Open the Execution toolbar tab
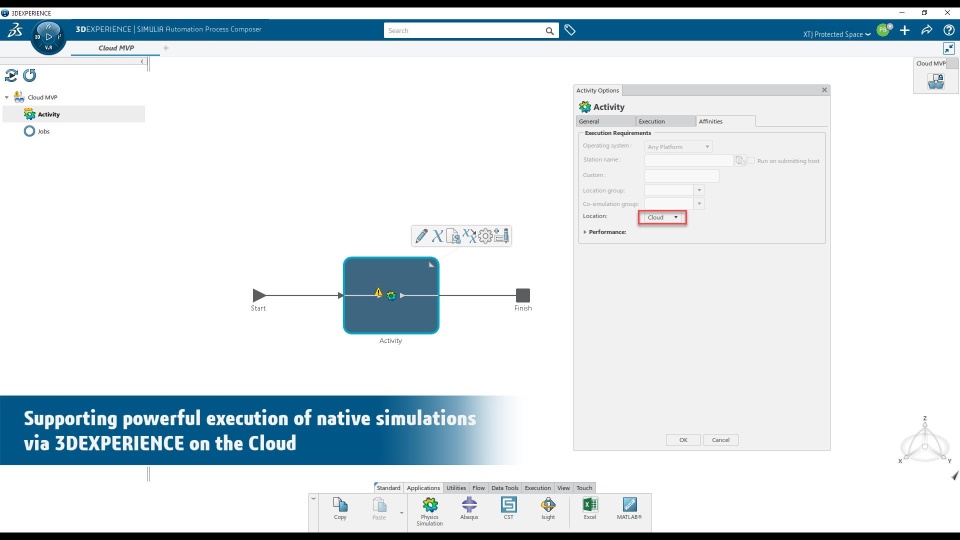 (538, 488)
